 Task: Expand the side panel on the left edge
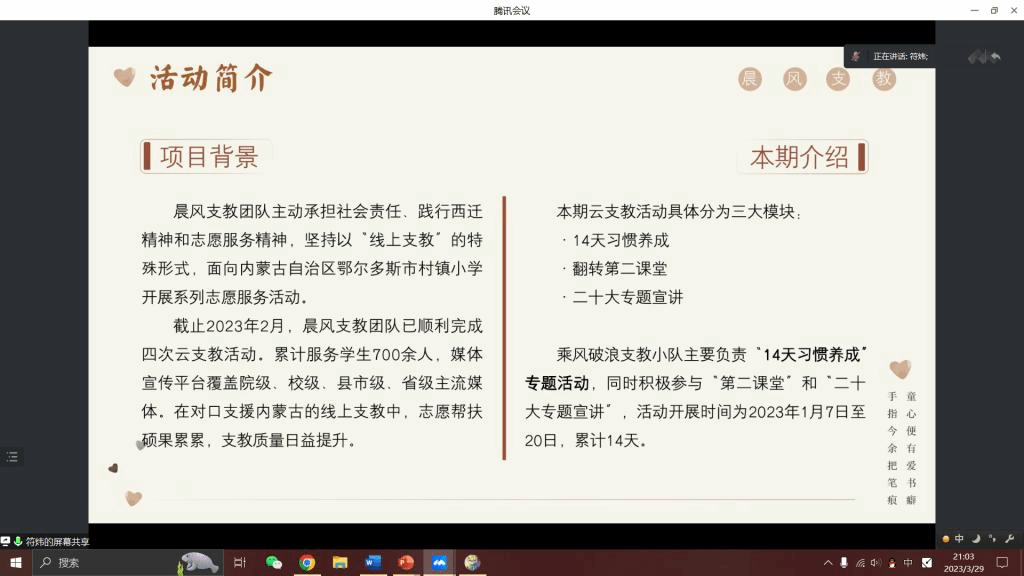12,457
